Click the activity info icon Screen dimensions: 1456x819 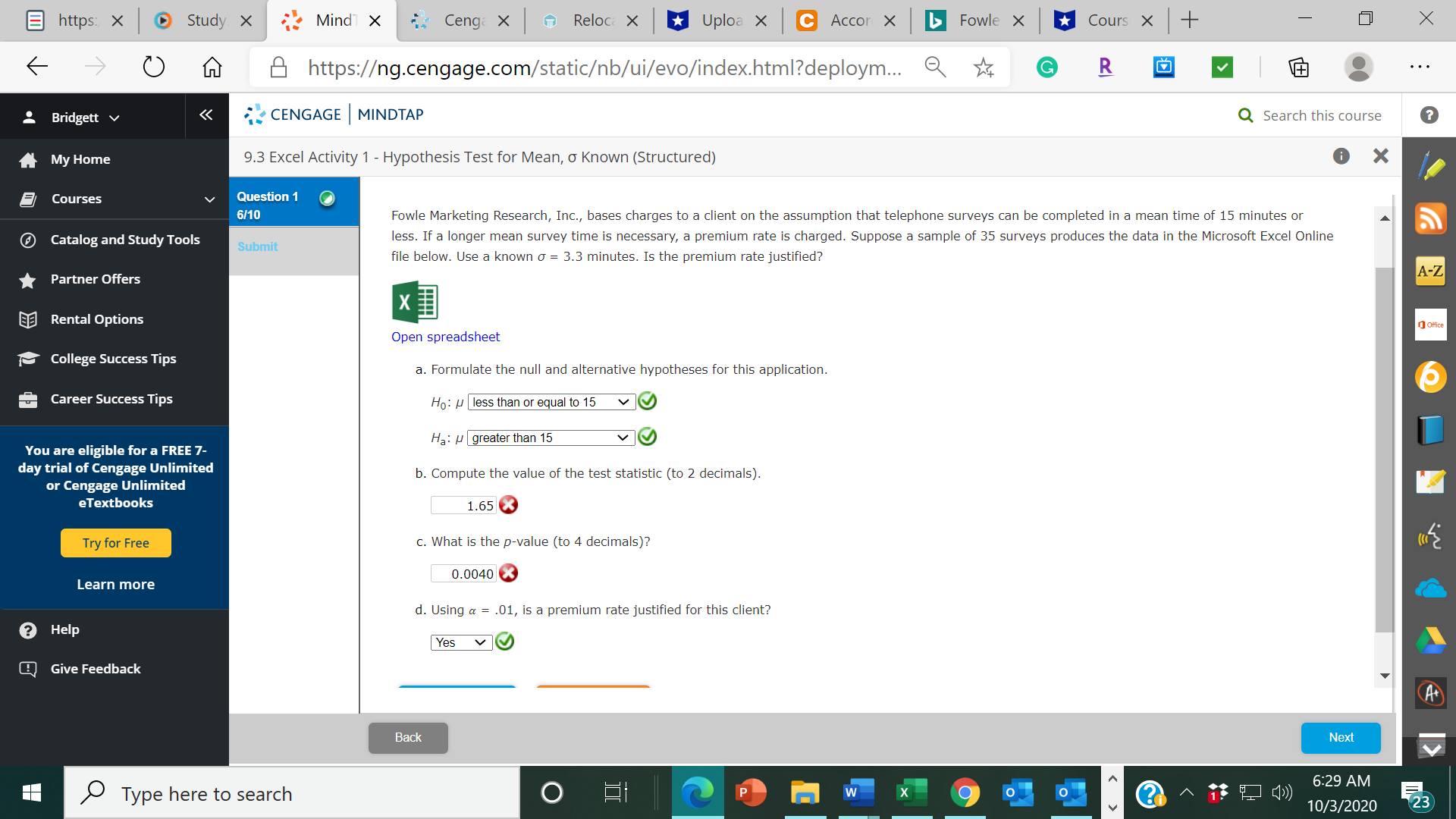point(1341,156)
